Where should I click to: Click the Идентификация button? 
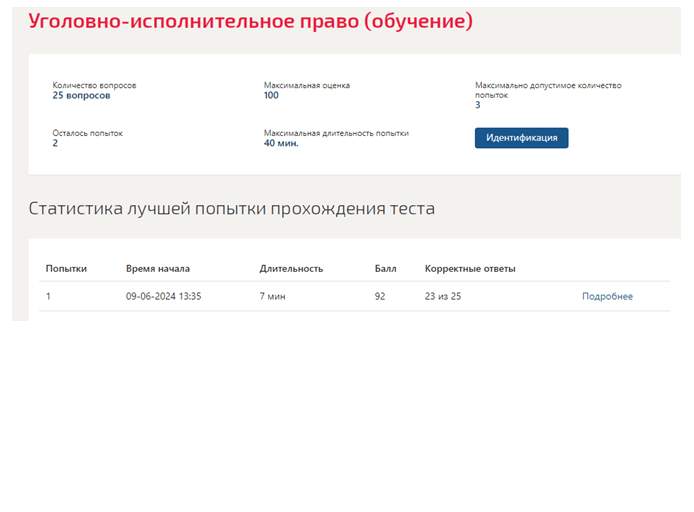point(521,138)
